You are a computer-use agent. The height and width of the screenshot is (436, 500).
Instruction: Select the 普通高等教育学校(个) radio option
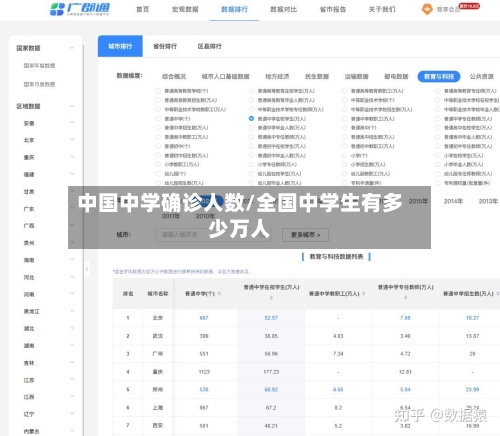pos(158,91)
